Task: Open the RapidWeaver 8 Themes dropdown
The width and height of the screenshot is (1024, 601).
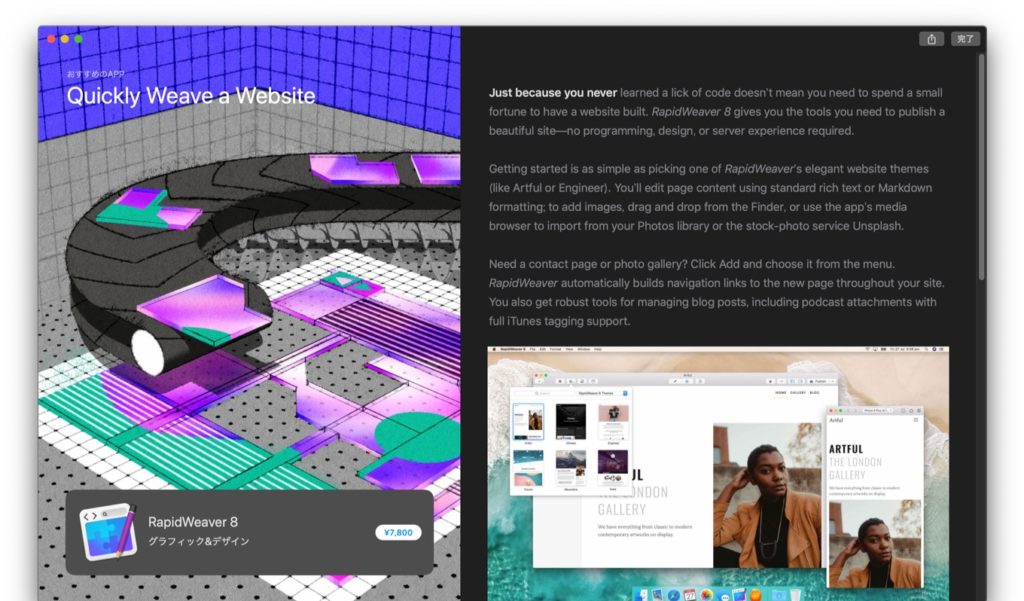Action: coord(596,393)
